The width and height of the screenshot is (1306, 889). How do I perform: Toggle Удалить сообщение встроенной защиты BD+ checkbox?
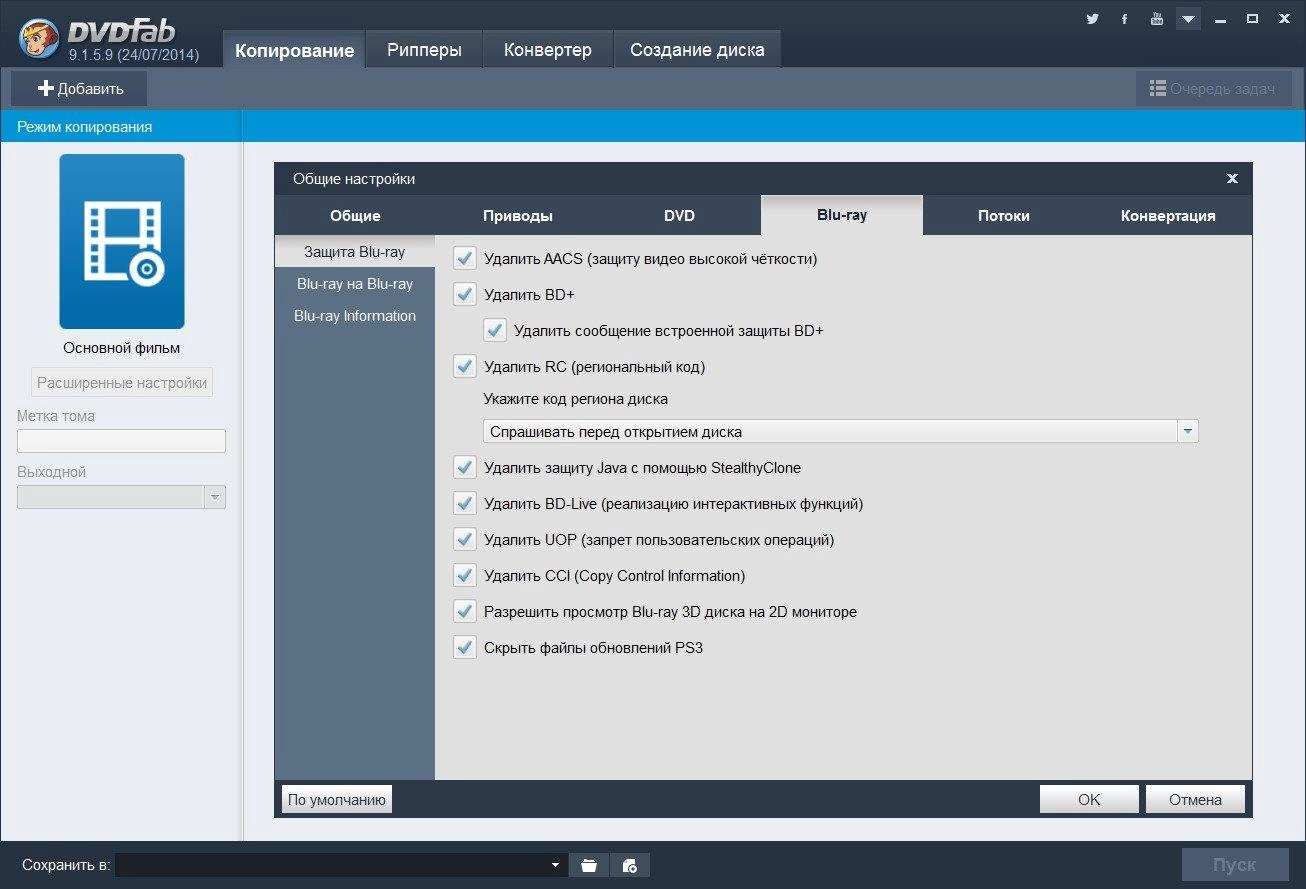click(494, 331)
